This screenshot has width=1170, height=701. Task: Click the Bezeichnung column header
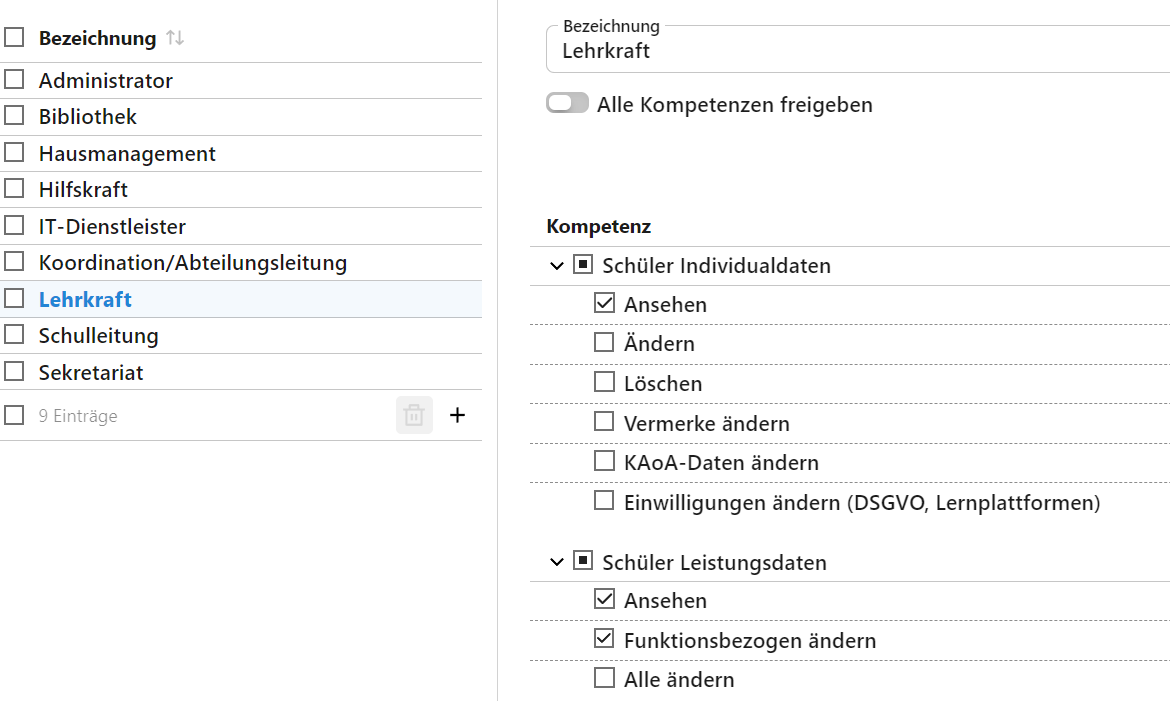[98, 38]
